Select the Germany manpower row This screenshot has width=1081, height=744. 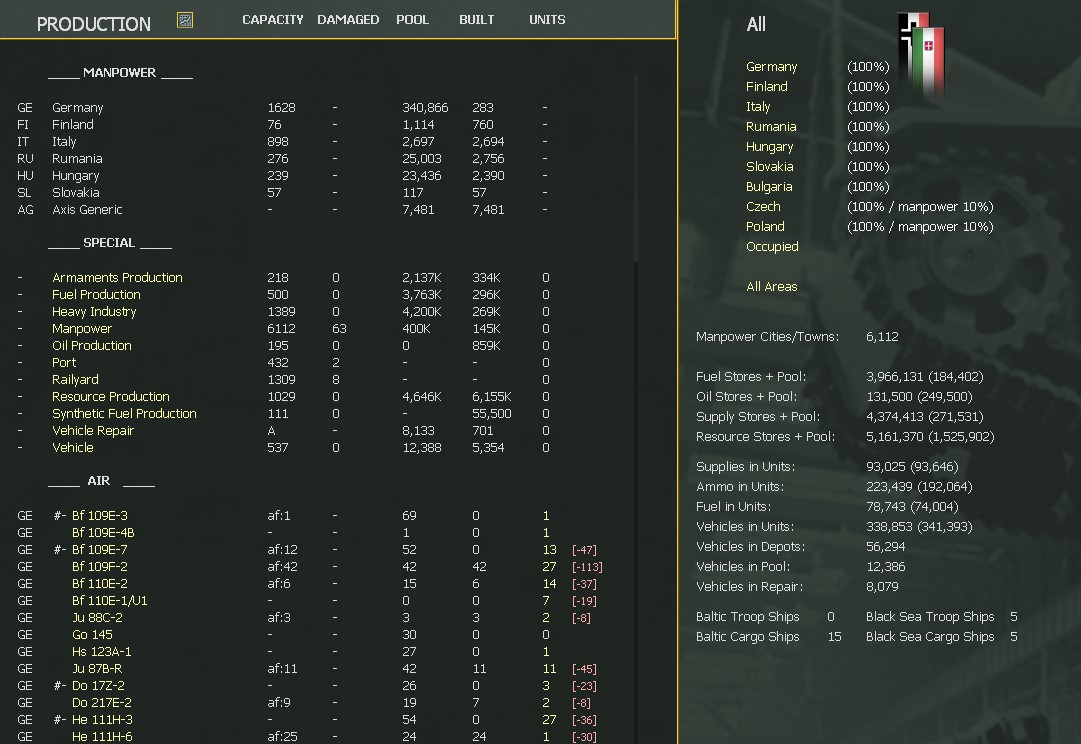(77, 107)
